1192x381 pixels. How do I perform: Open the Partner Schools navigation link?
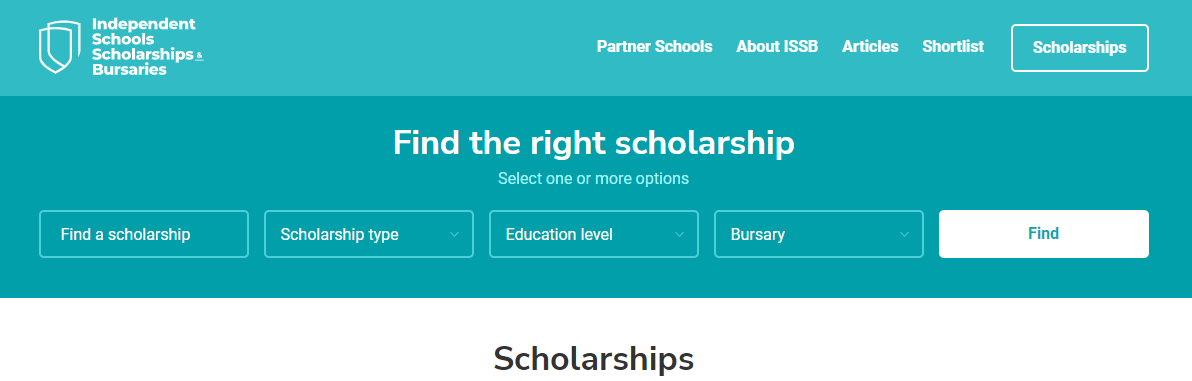click(x=655, y=46)
